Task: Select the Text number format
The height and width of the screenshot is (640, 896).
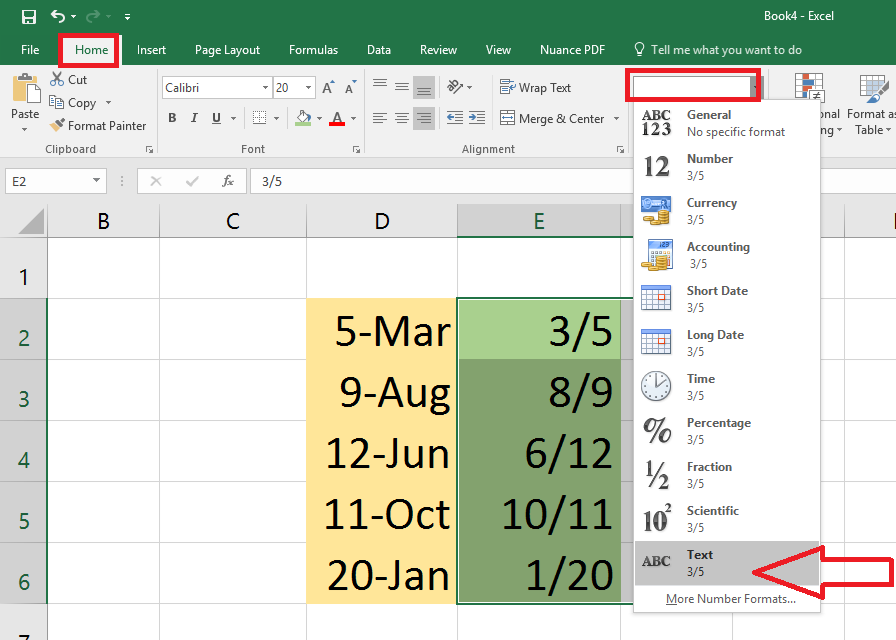Action: tap(700, 561)
